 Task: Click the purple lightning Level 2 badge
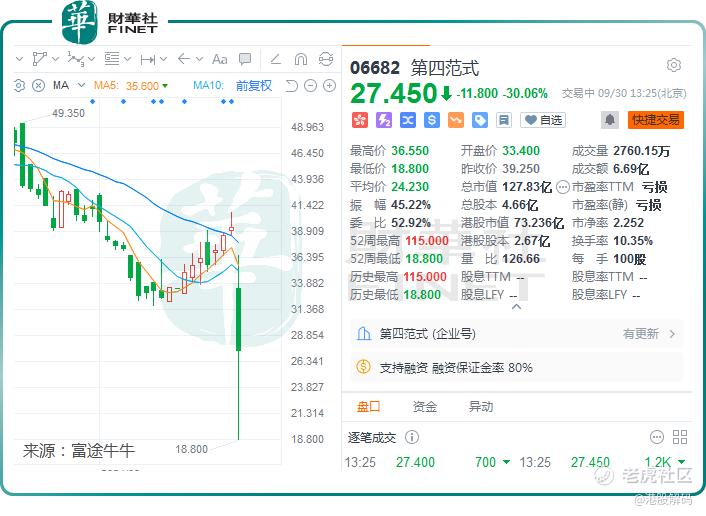point(384,120)
